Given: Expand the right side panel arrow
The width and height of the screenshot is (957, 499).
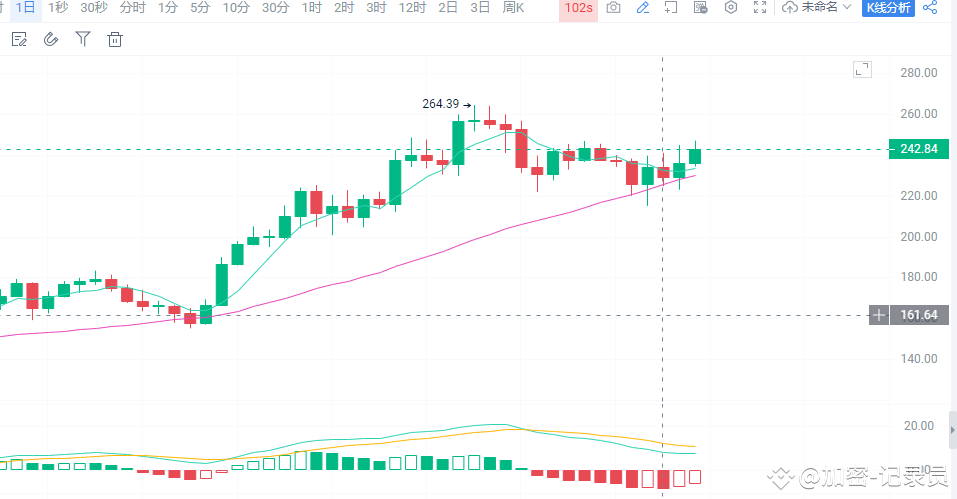Looking at the screenshot, I should 953,430.
